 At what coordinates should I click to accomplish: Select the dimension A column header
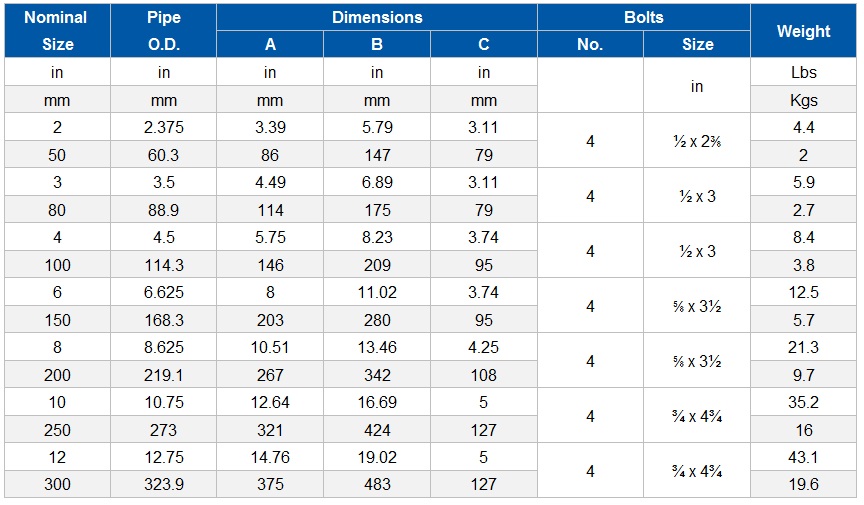point(270,44)
